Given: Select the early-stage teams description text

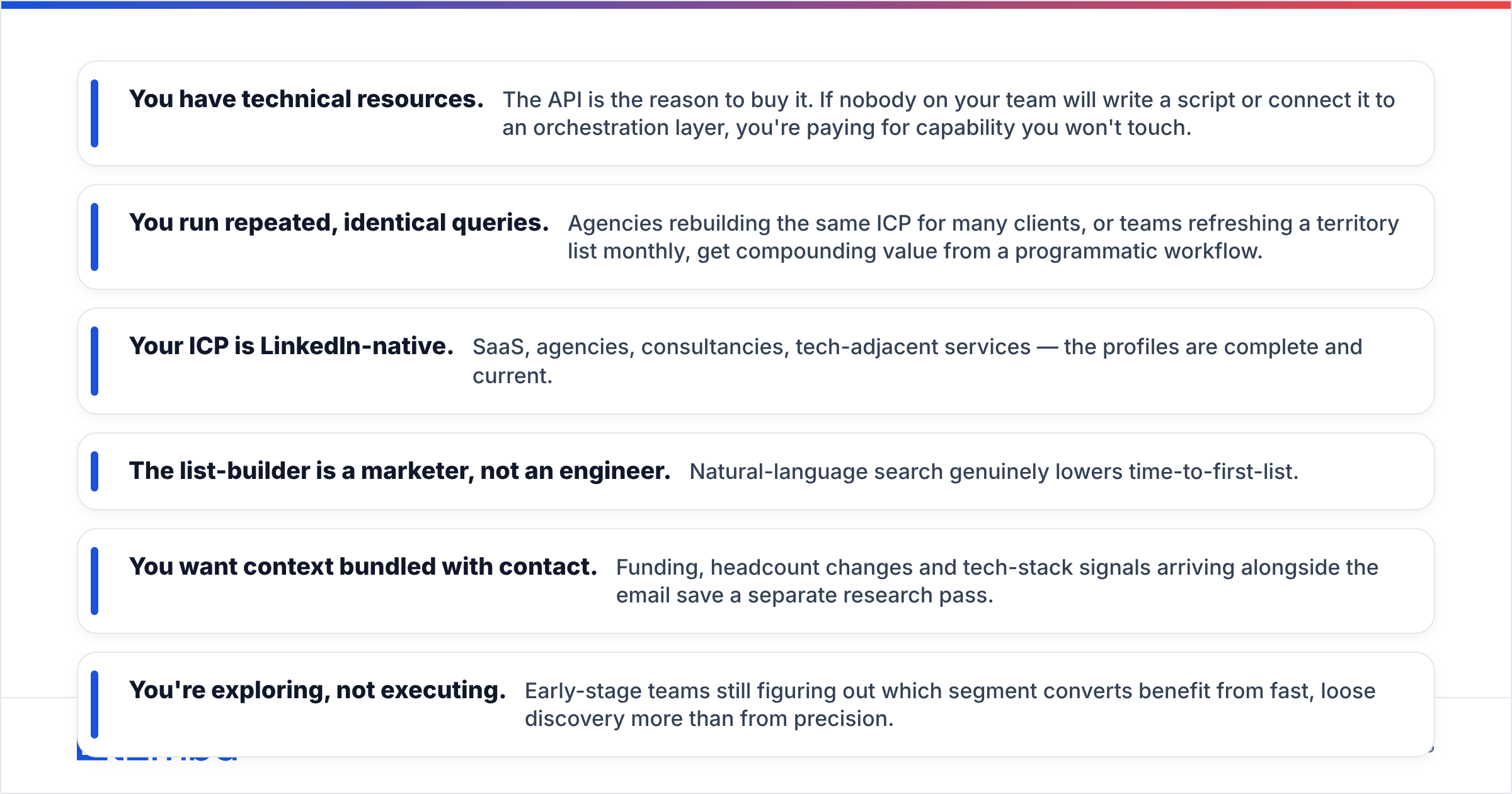Looking at the screenshot, I should (x=950, y=705).
